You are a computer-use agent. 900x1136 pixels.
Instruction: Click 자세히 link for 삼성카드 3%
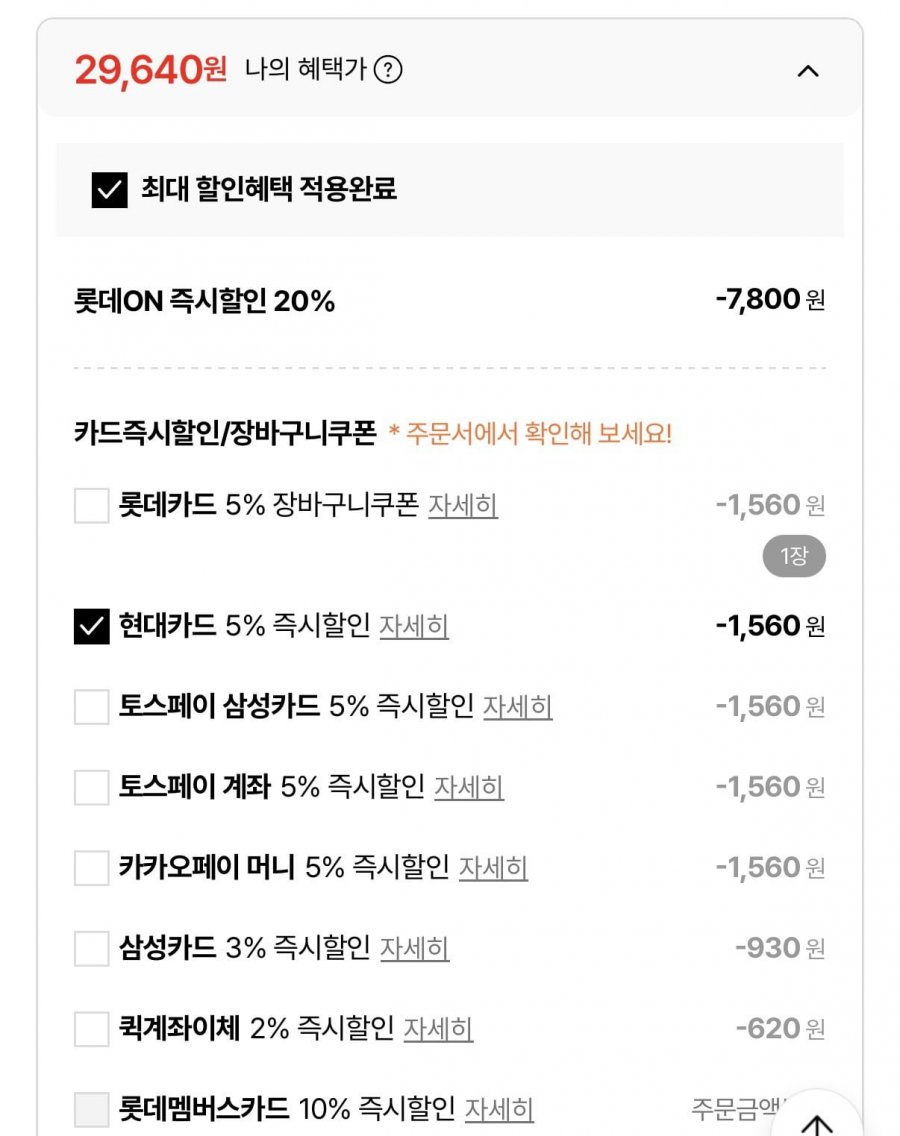(x=414, y=948)
